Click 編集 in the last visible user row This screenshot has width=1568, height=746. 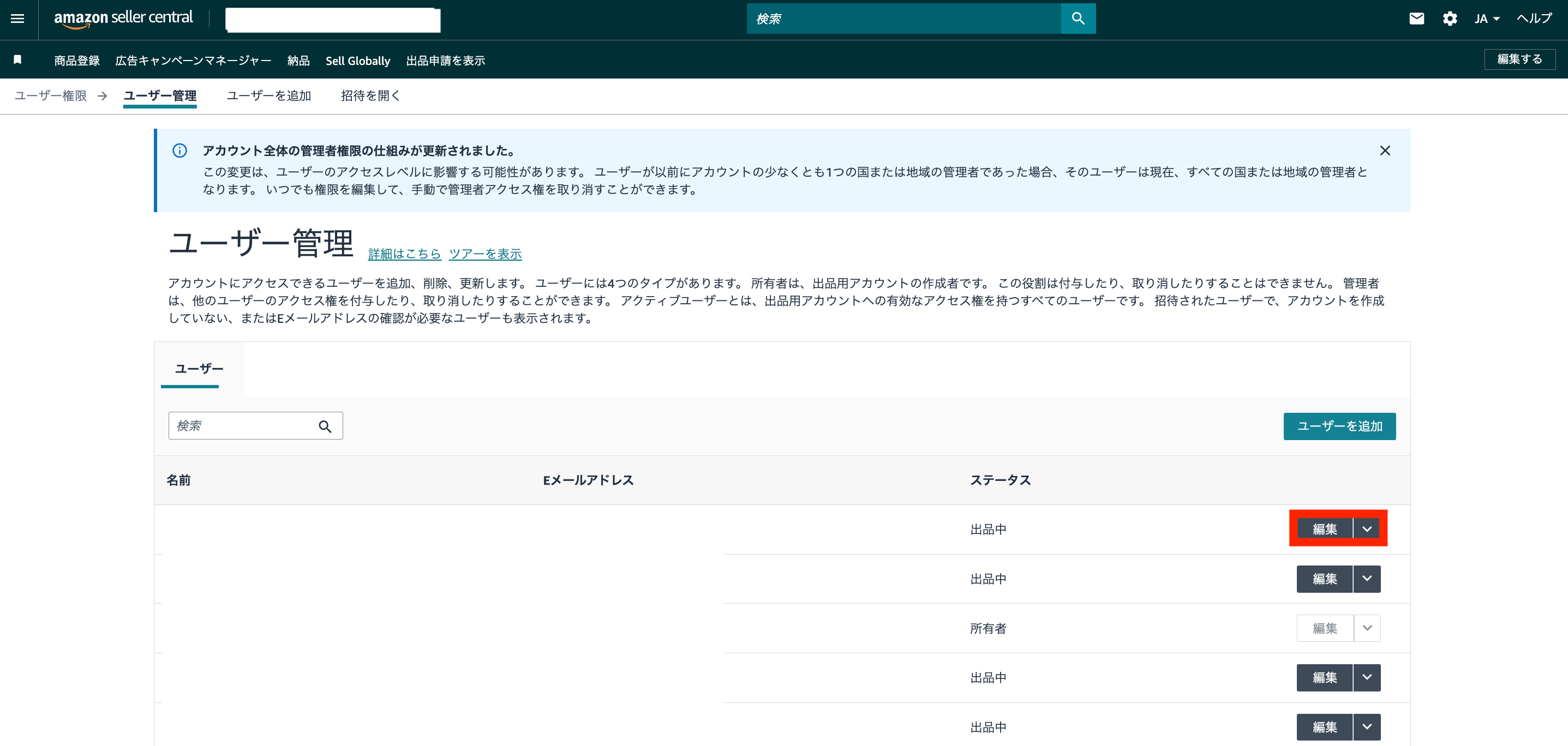tap(1325, 726)
